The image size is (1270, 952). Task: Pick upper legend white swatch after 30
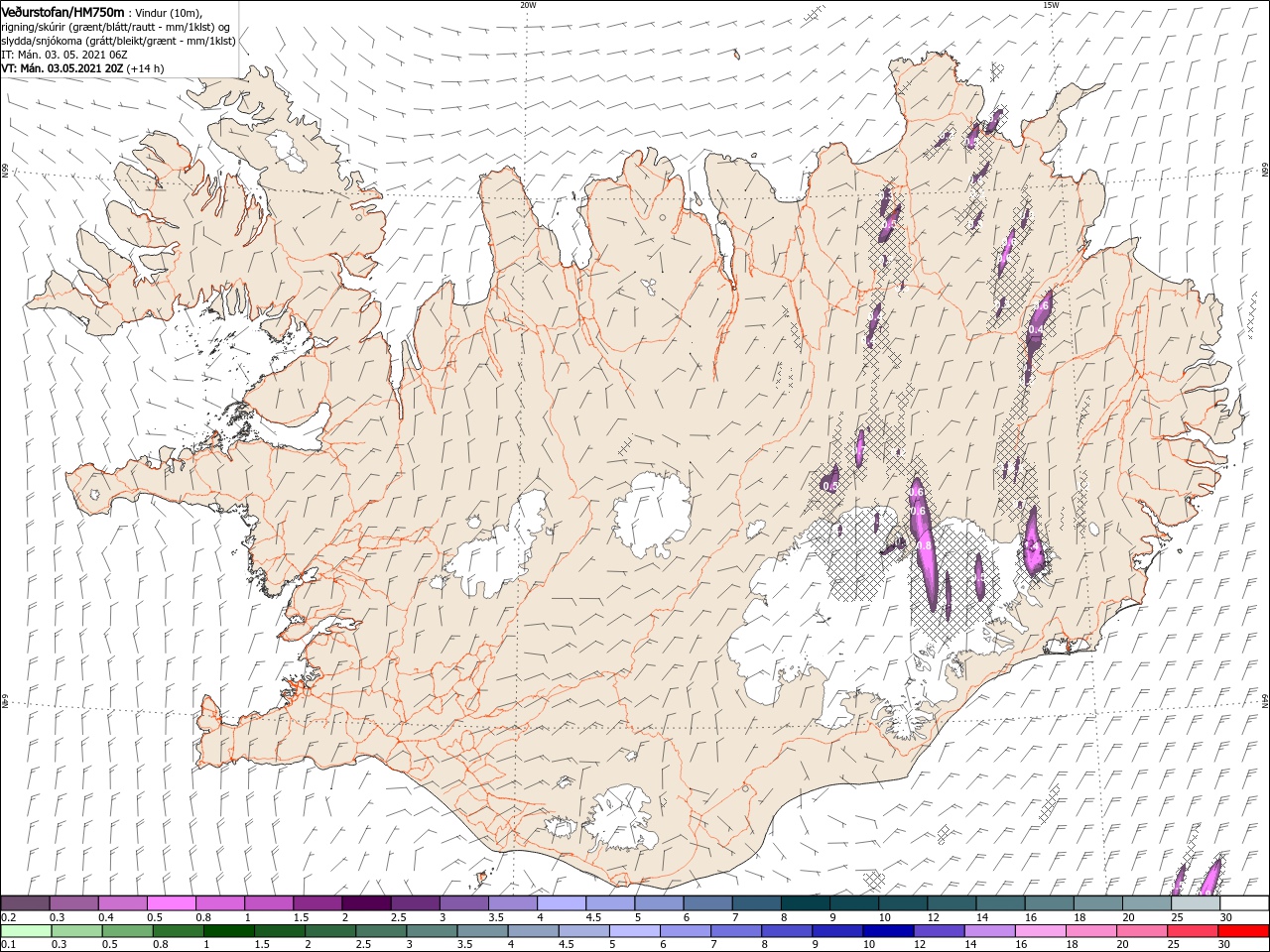click(1243, 902)
